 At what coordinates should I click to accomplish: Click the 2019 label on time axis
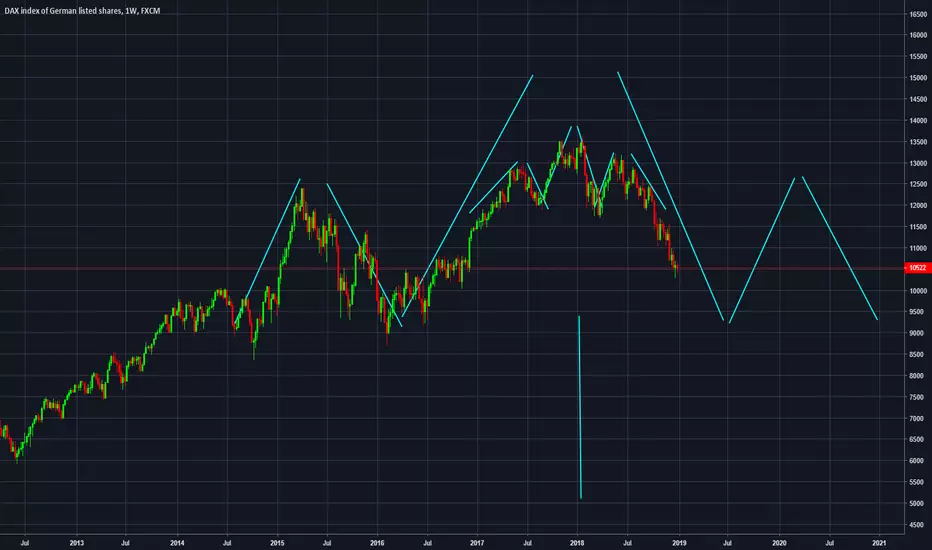pyautogui.click(x=679, y=543)
